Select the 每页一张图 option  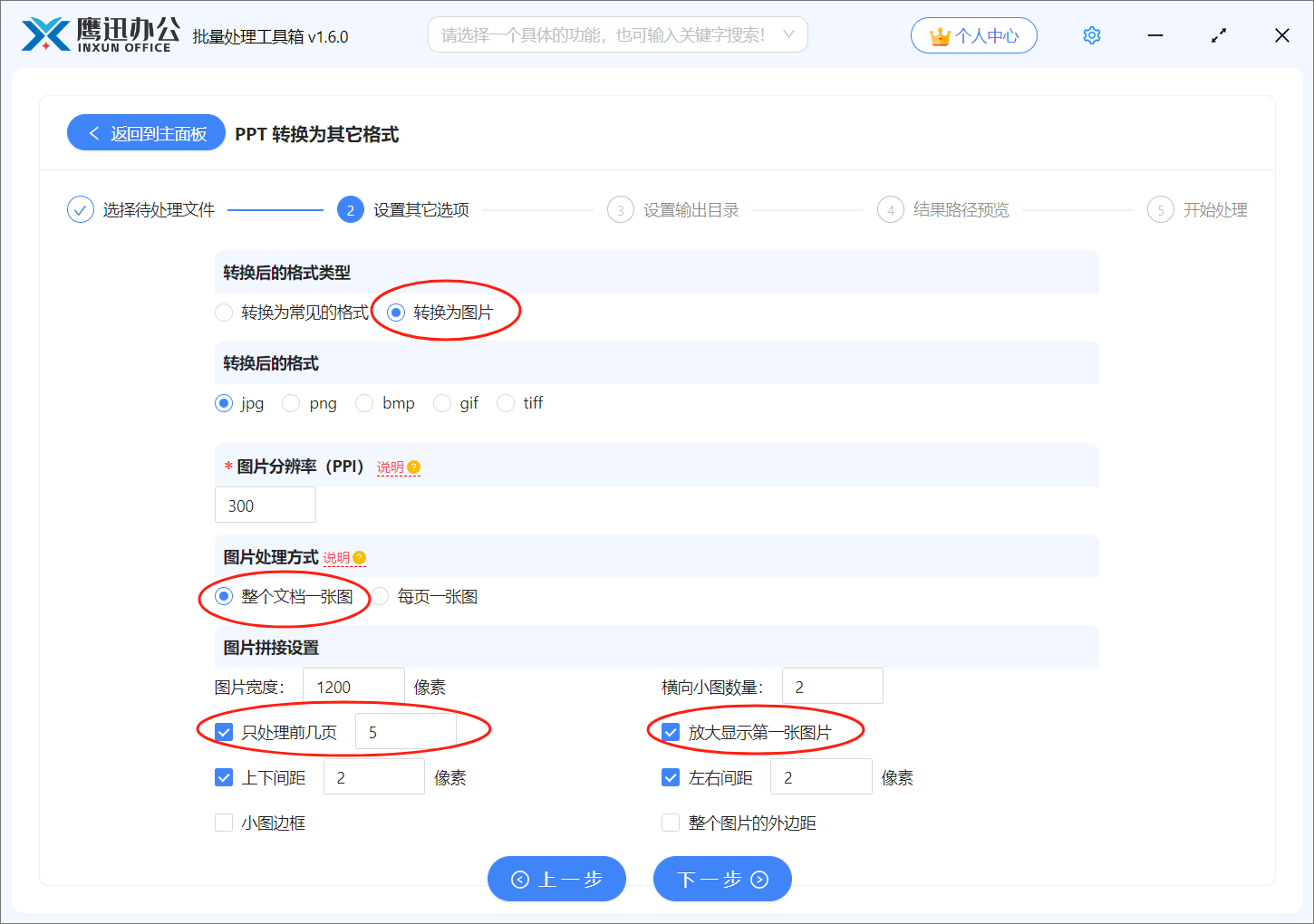click(x=380, y=596)
